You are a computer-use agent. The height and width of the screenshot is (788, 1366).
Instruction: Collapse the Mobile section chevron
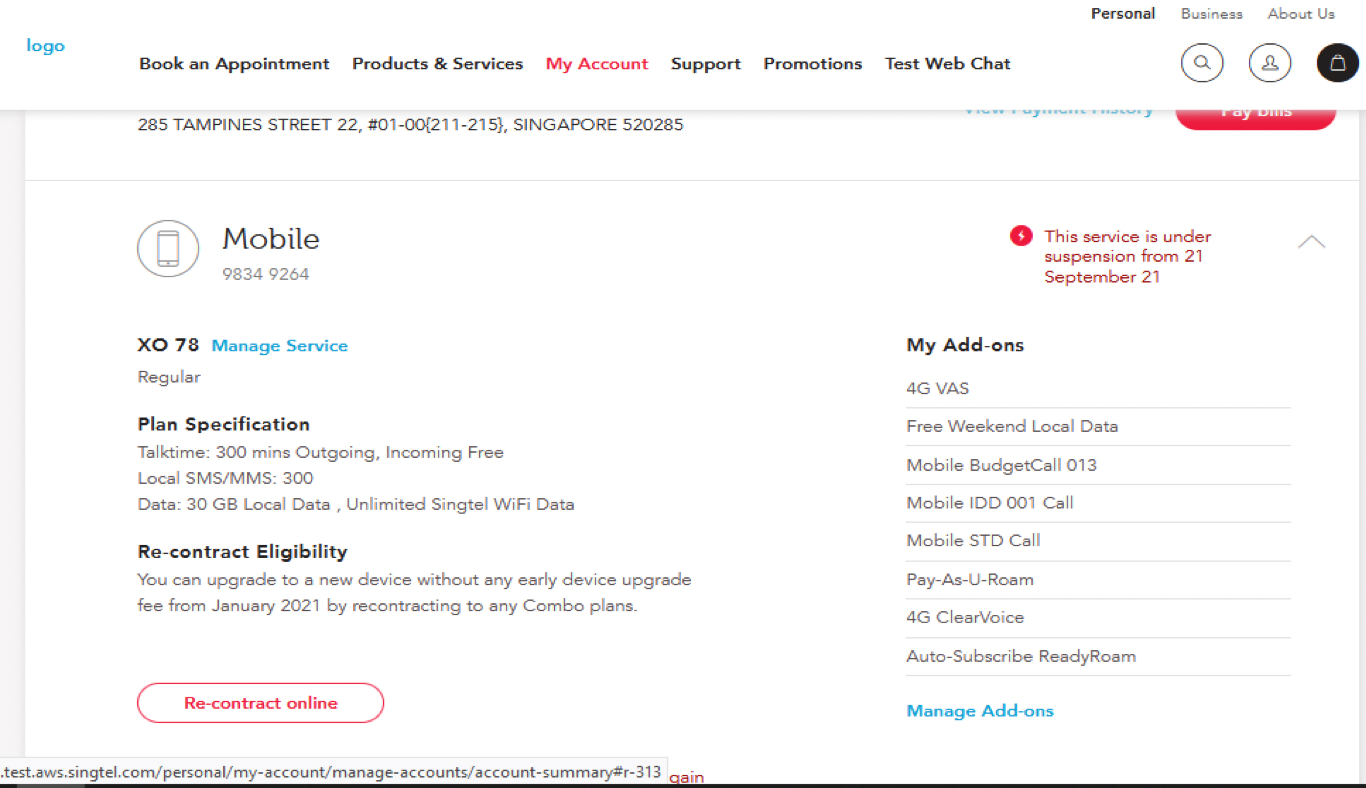[1311, 242]
